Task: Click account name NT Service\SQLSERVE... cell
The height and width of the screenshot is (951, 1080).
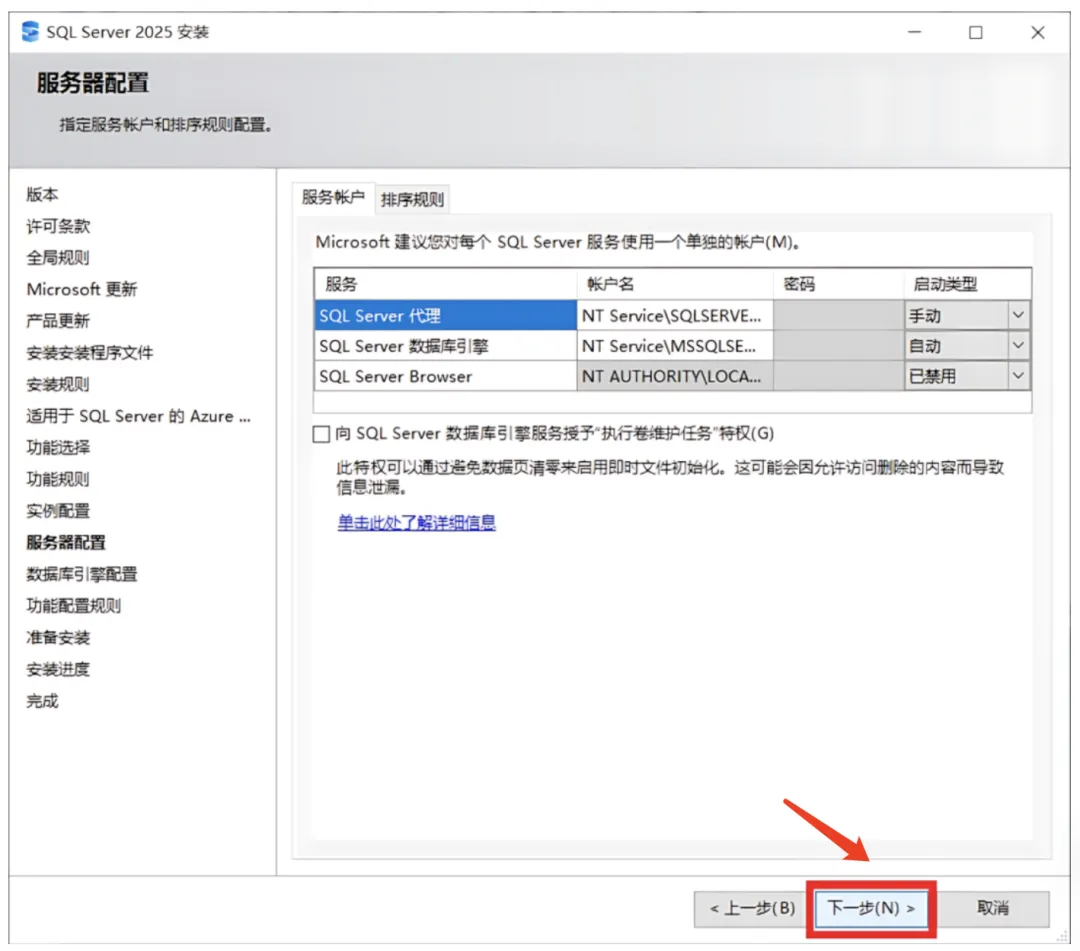Action: coord(675,315)
